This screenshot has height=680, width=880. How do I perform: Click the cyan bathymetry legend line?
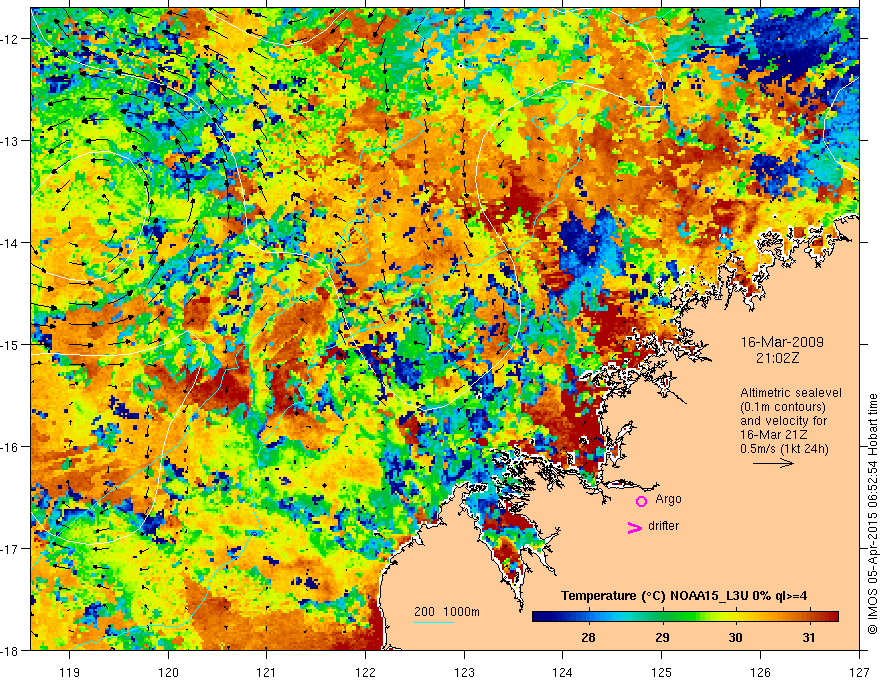pos(434,622)
